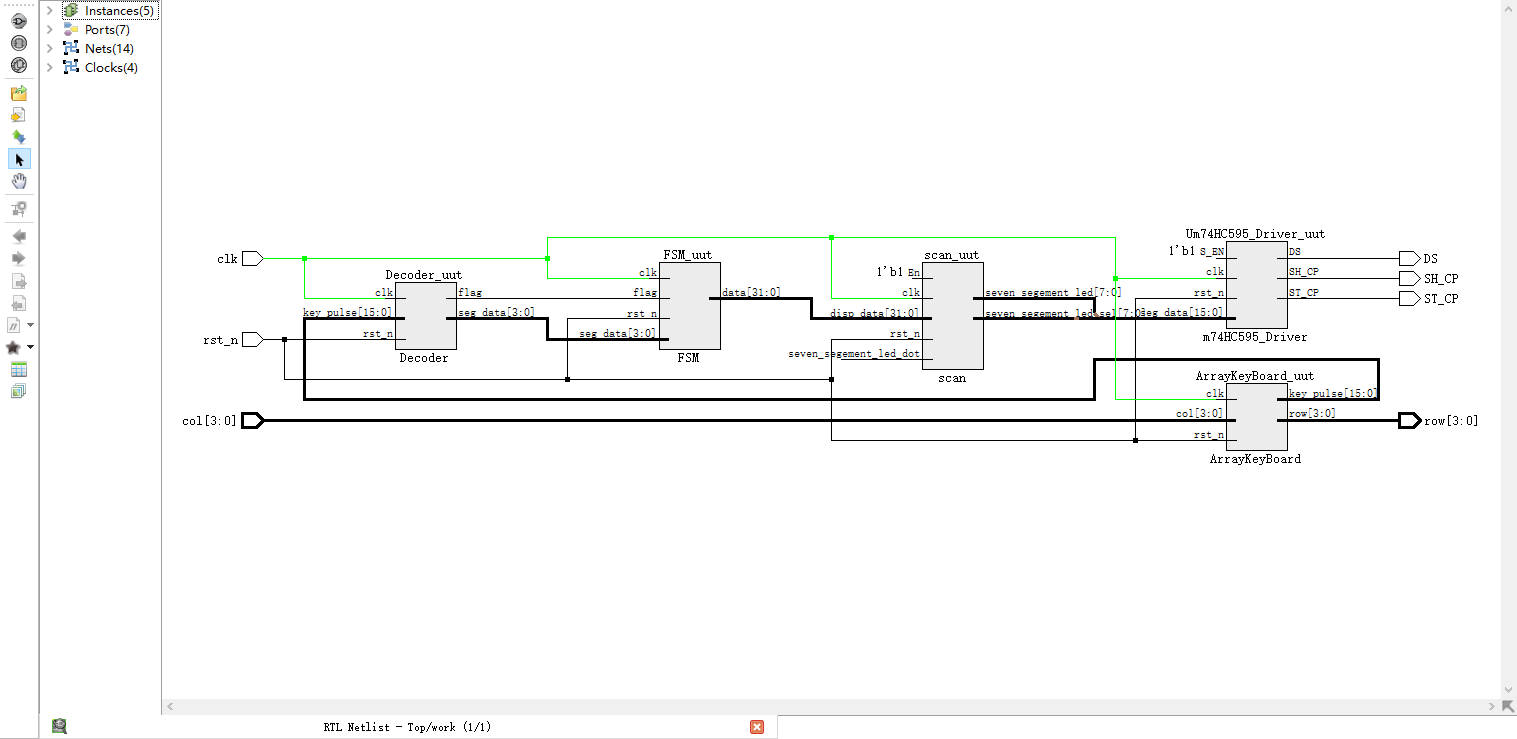Expand the Instances(5) tree node
Screen dimensions: 1517x739
49,10
